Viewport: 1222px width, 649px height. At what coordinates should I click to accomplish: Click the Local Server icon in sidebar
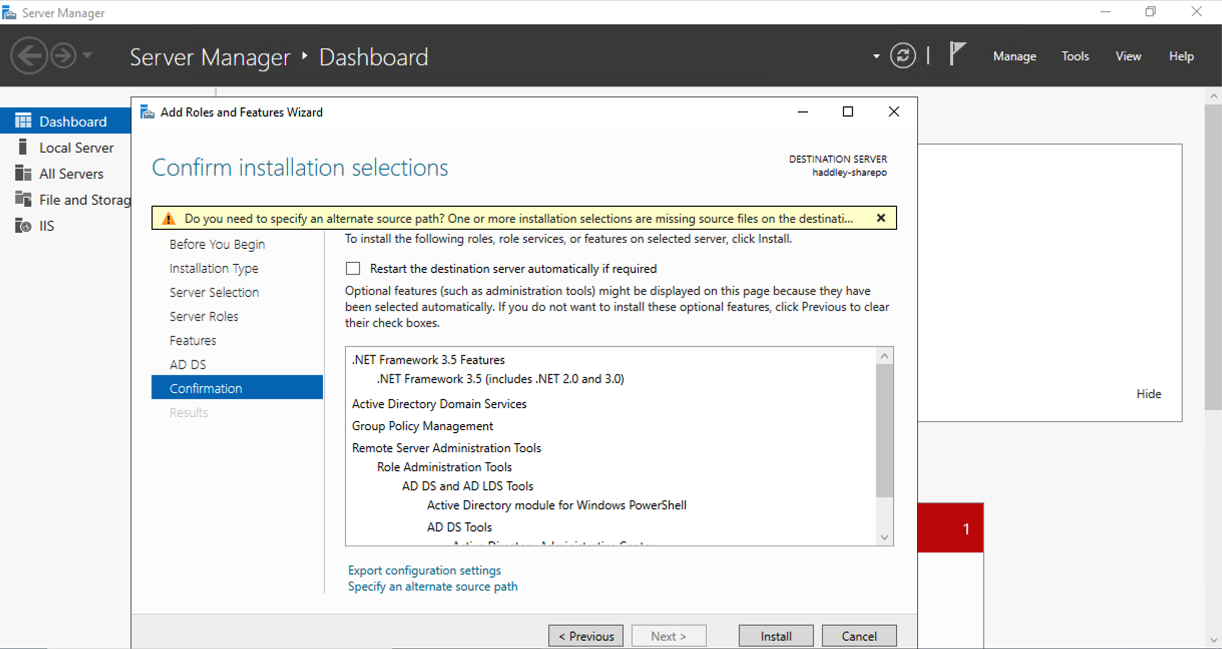[x=23, y=147]
